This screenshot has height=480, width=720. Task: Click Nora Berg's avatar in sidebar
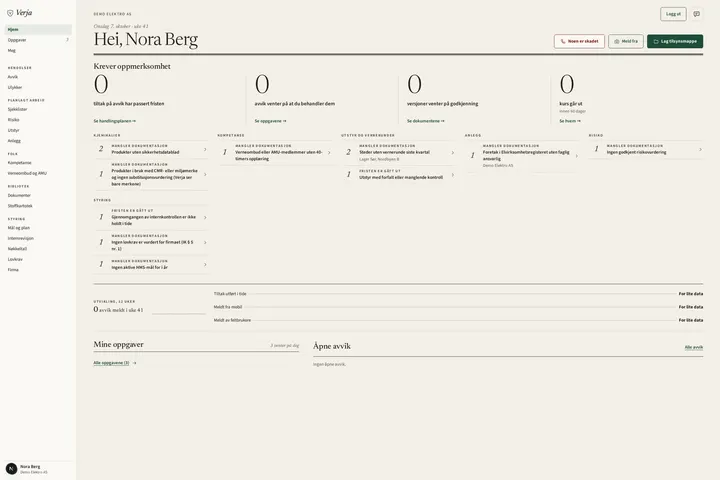click(11, 469)
